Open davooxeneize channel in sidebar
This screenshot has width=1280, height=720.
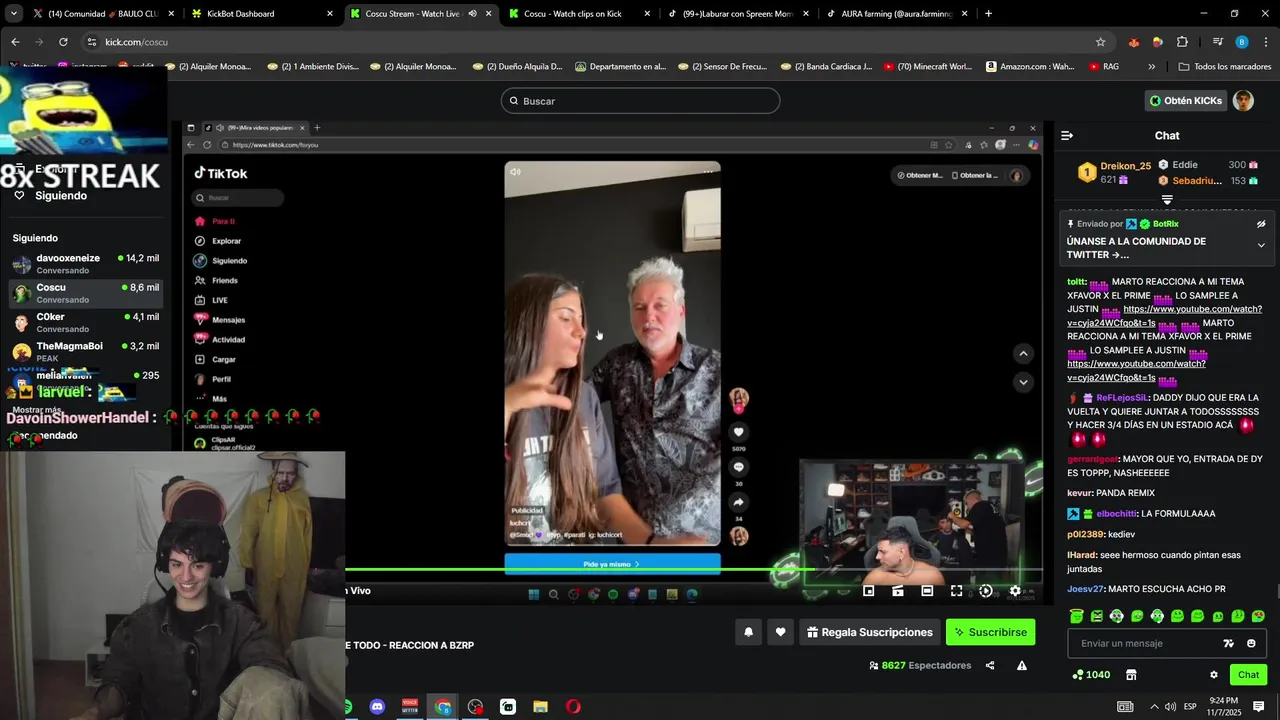[x=86, y=264]
